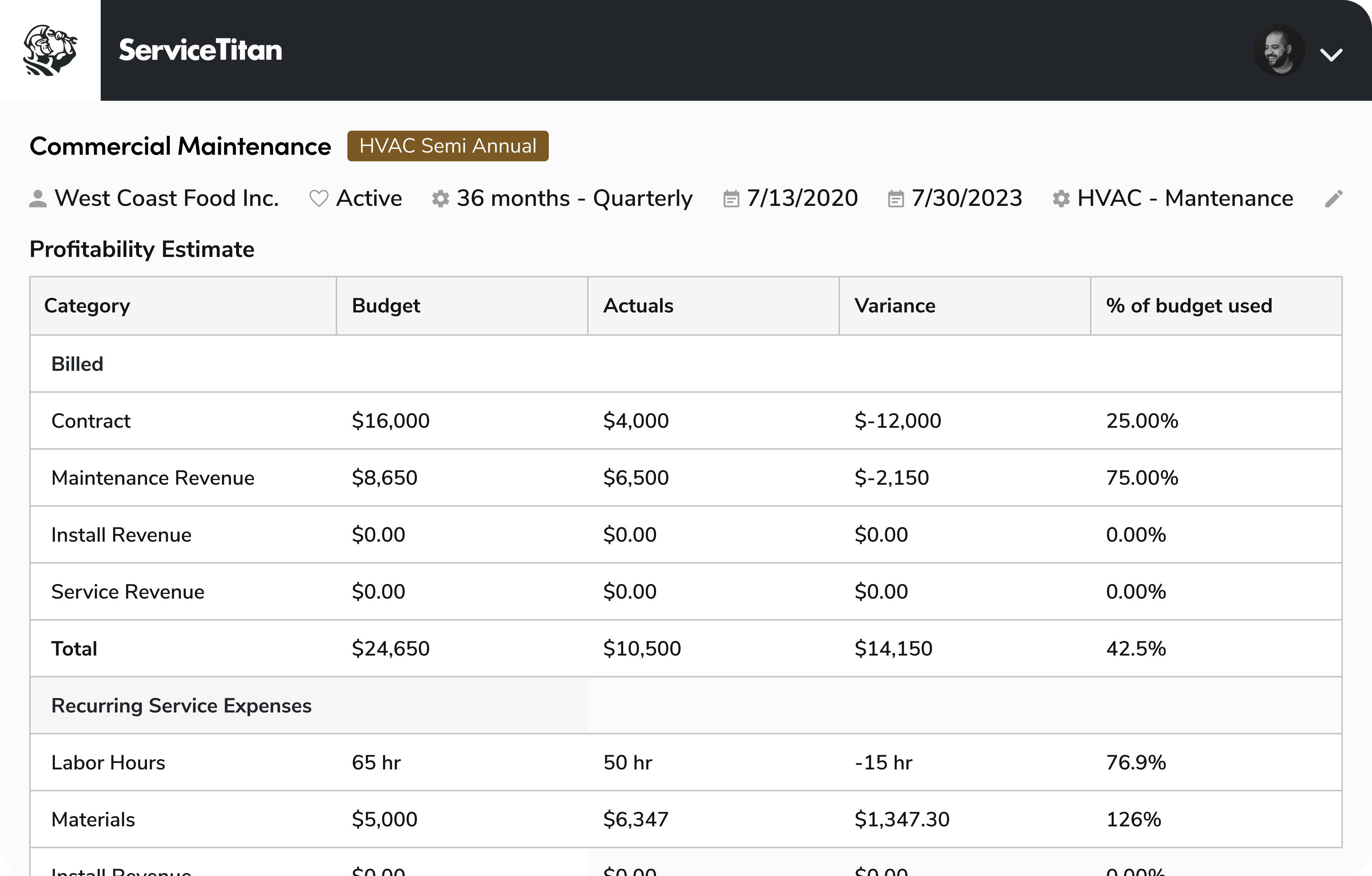This screenshot has width=1372, height=876.
Task: Click the Total budget $24,650
Action: [x=390, y=649]
